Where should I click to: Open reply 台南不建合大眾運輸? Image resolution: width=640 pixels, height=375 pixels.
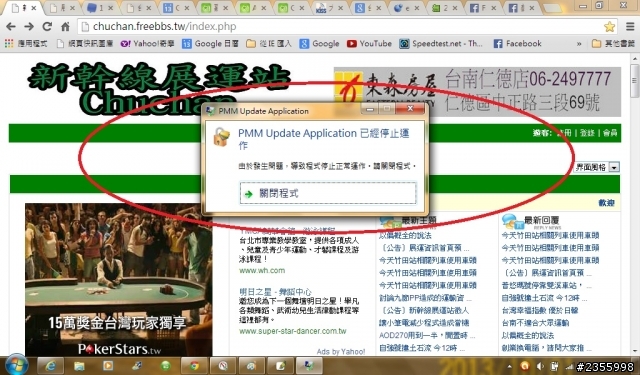tap(535, 323)
